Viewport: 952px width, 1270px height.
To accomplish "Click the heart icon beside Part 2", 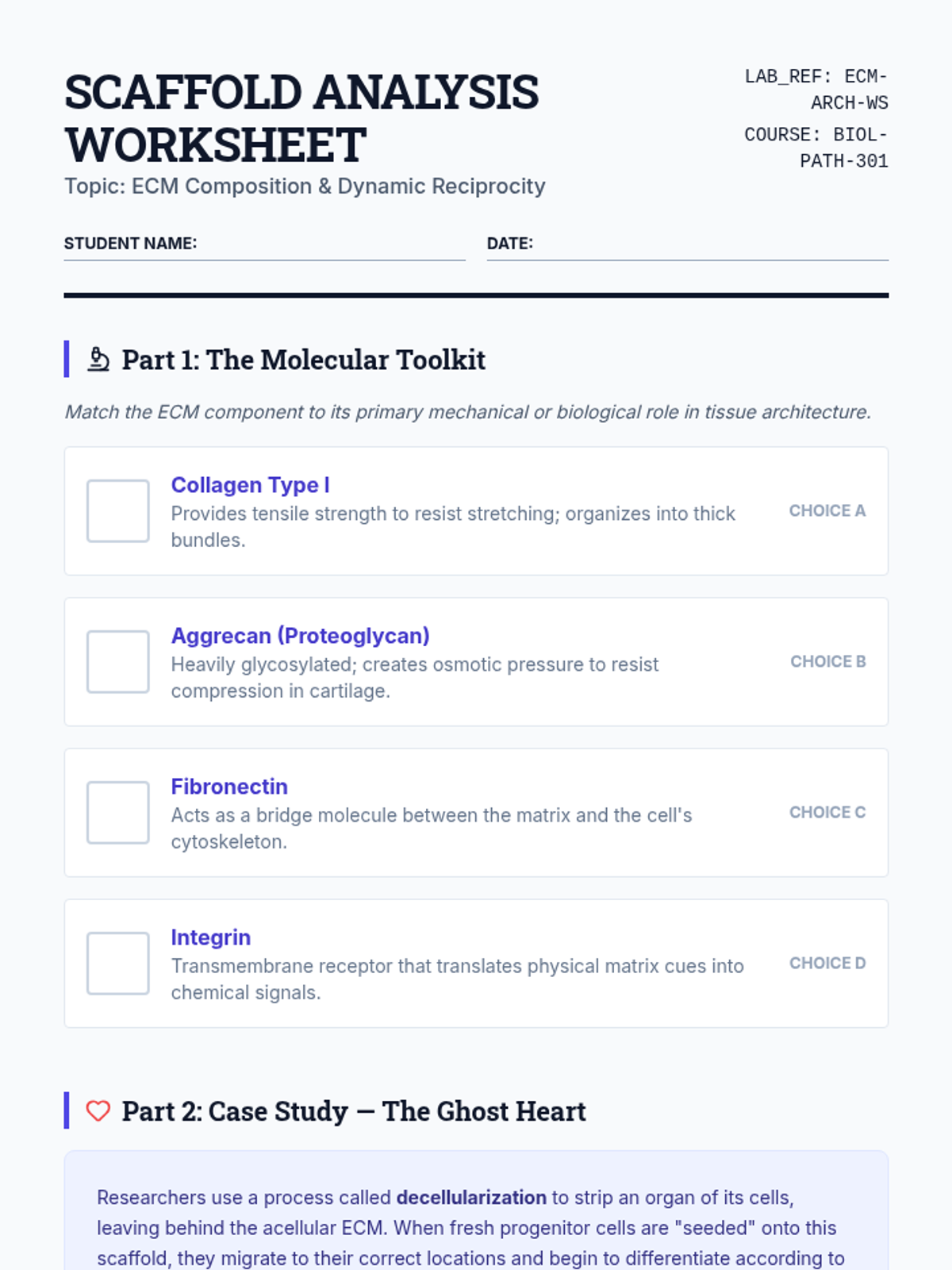I will pyautogui.click(x=98, y=1111).
